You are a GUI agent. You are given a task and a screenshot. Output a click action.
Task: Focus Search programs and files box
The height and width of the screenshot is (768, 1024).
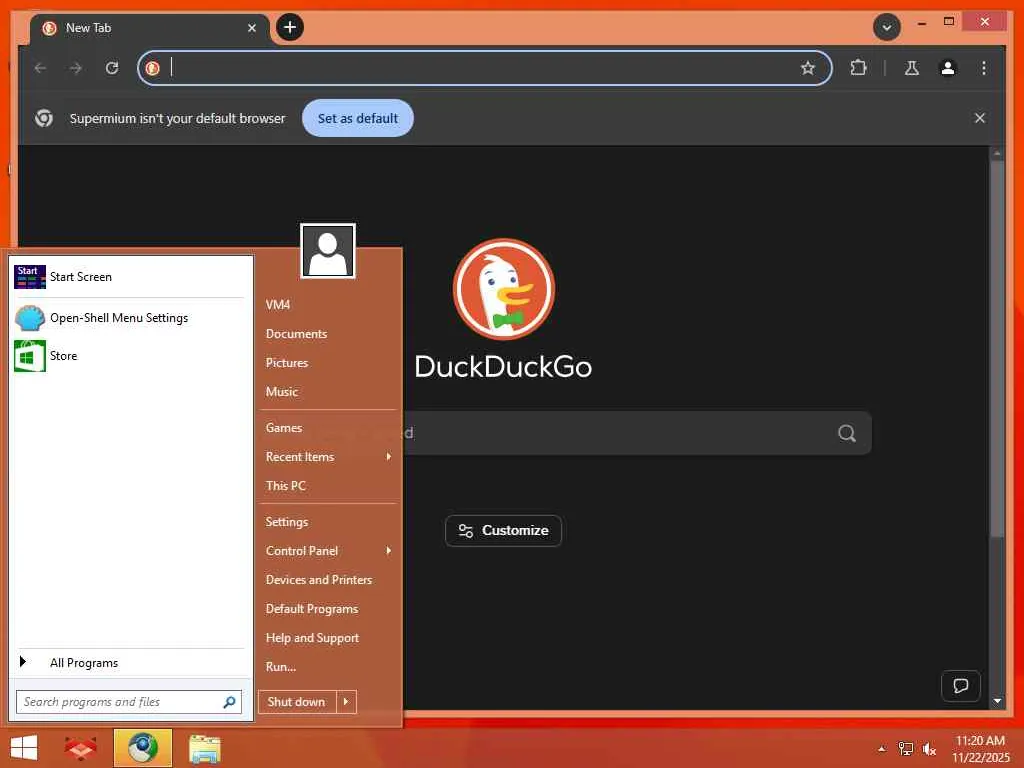coord(129,702)
